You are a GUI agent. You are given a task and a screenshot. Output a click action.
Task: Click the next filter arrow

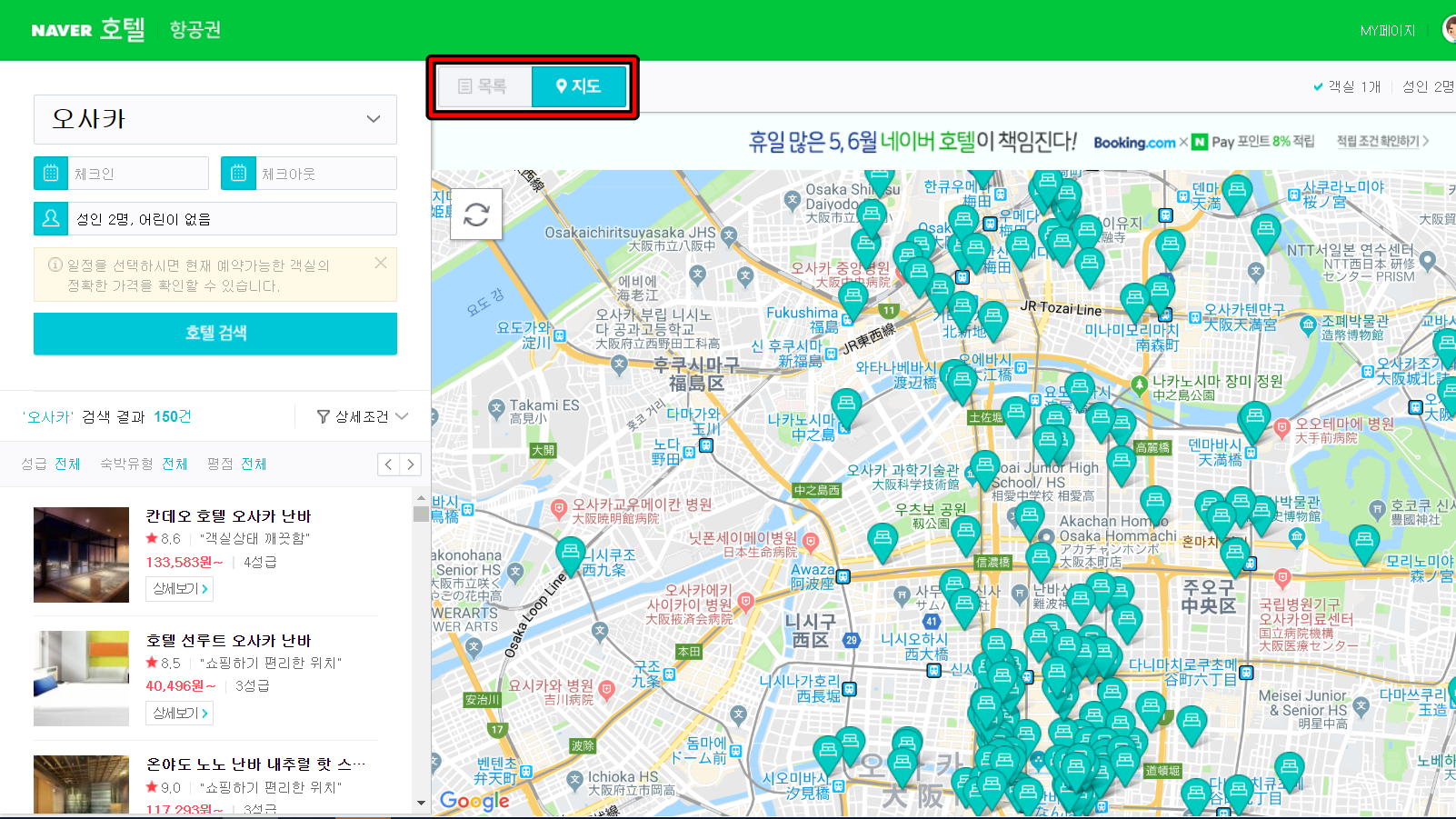411,464
